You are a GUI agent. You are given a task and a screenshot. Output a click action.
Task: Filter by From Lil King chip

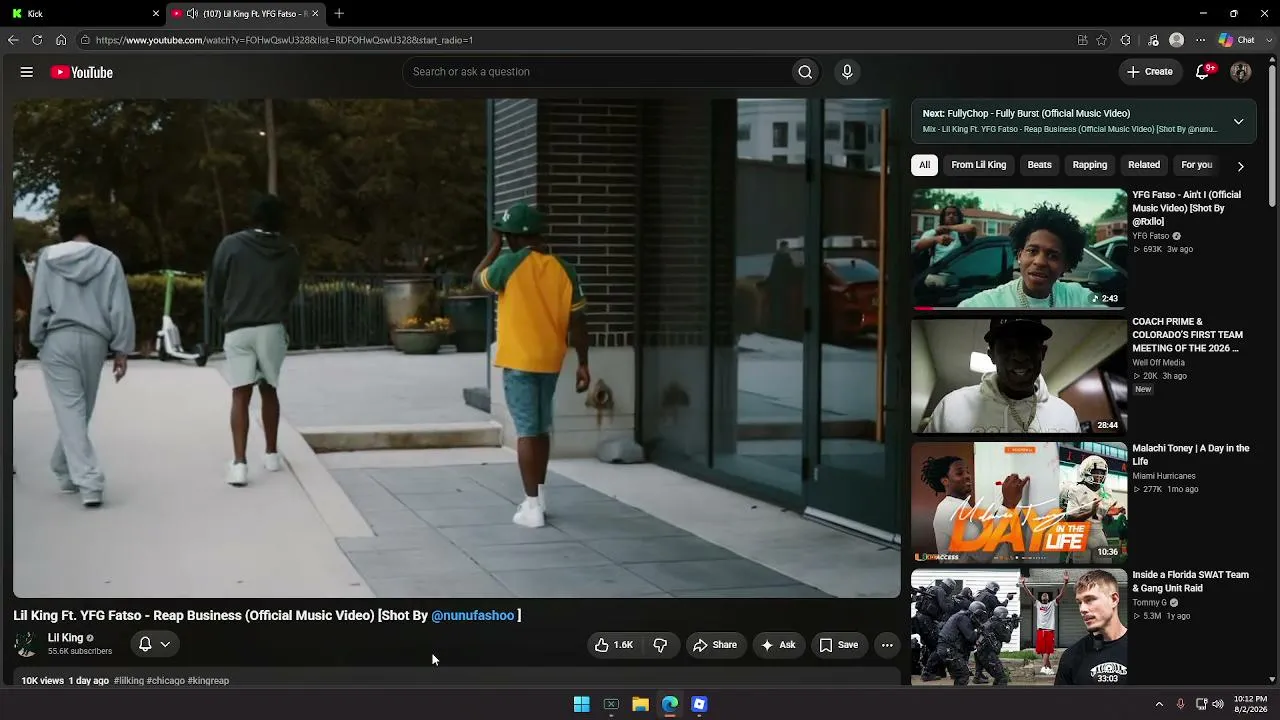(x=979, y=165)
